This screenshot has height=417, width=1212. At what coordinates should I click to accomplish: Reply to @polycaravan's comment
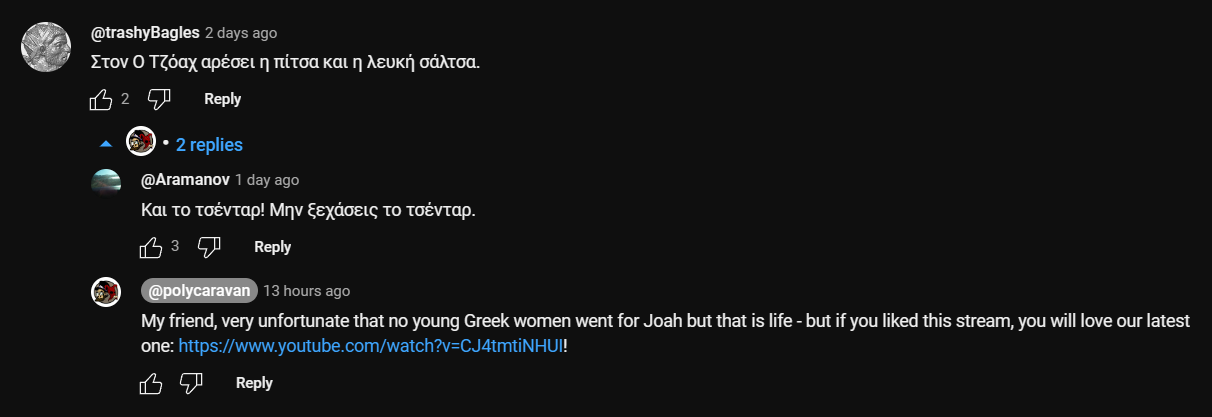pos(254,383)
